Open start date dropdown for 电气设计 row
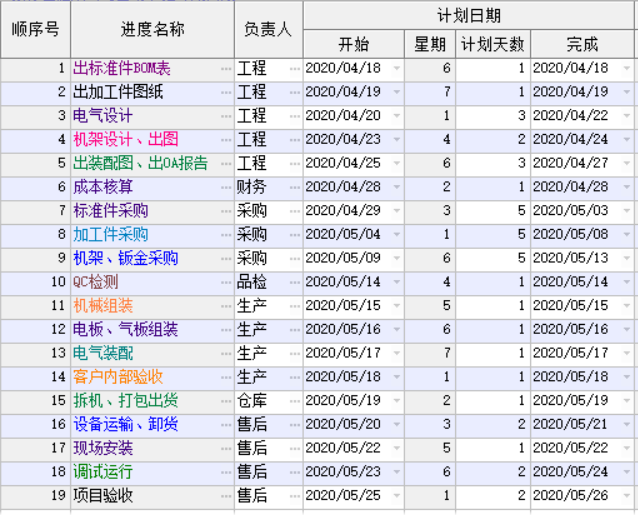The image size is (638, 515). [x=396, y=116]
